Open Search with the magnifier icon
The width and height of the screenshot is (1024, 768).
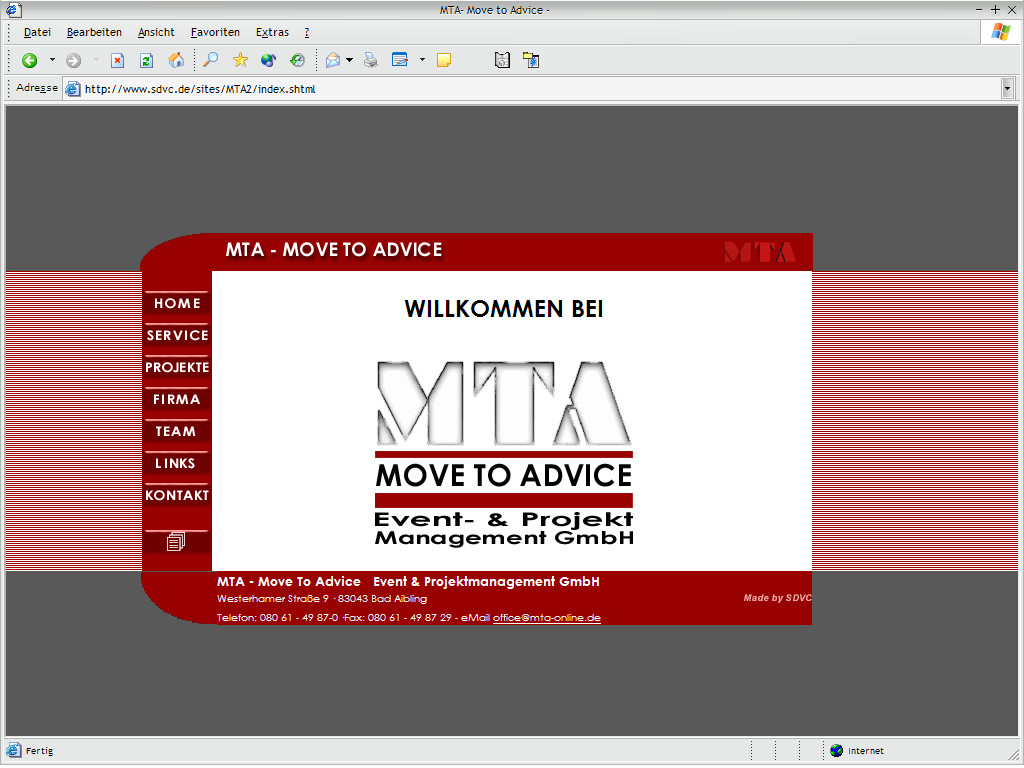click(210, 60)
